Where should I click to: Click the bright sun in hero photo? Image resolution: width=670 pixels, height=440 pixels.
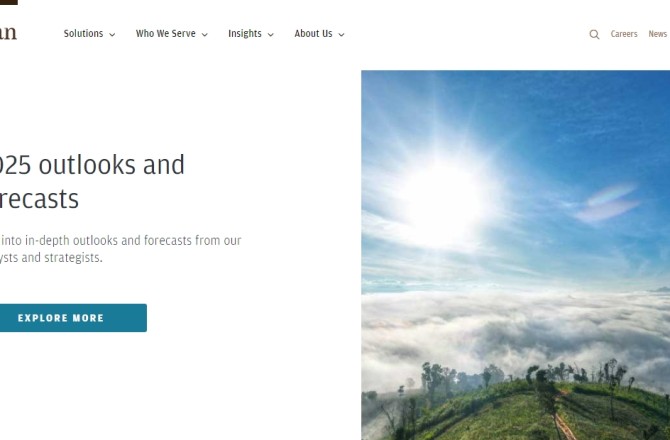[x=440, y=201]
